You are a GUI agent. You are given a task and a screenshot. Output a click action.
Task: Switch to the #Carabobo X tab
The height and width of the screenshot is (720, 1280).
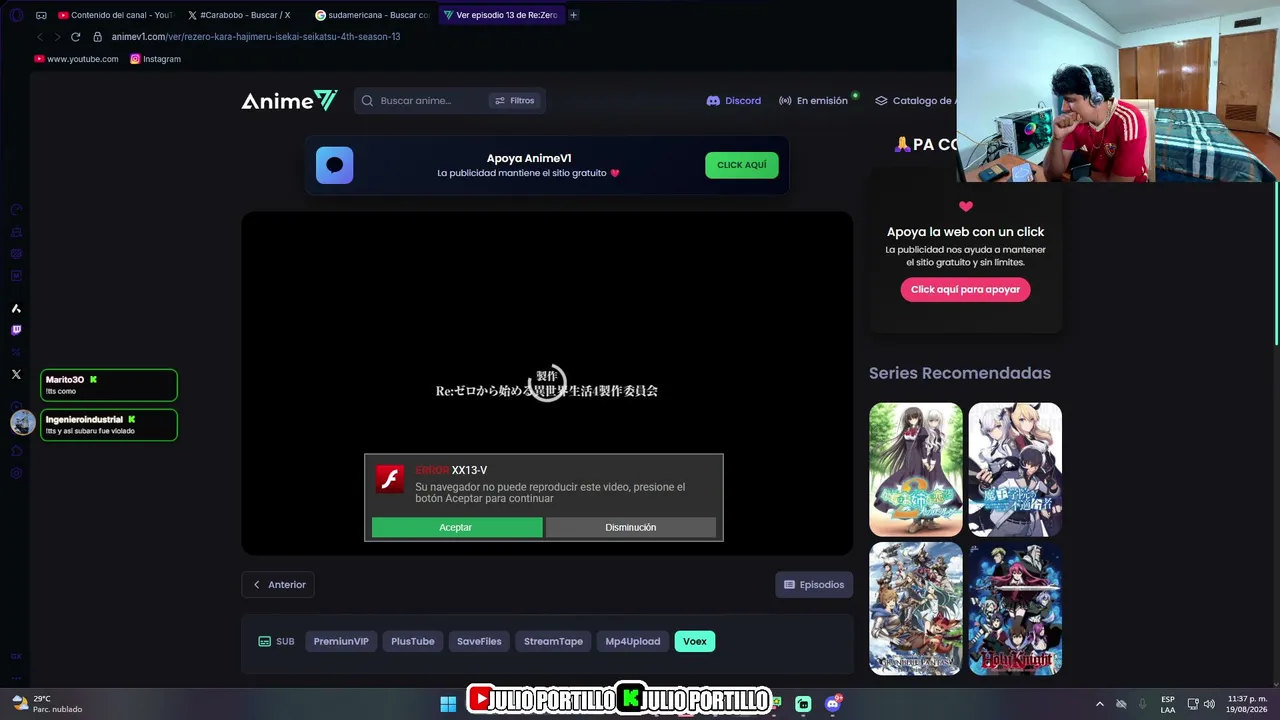240,15
